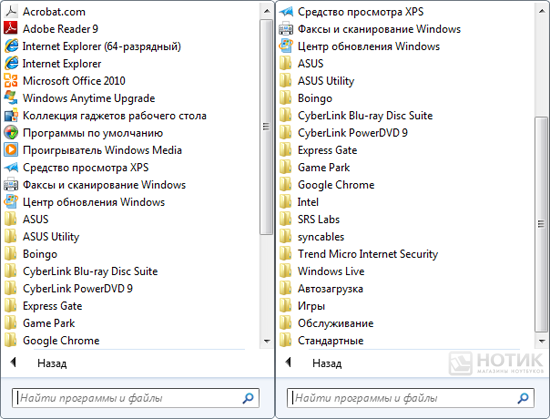Launch Internet Explorer 64-разрядный icon
Image resolution: width=550 pixels, height=419 pixels.
(x=11, y=46)
